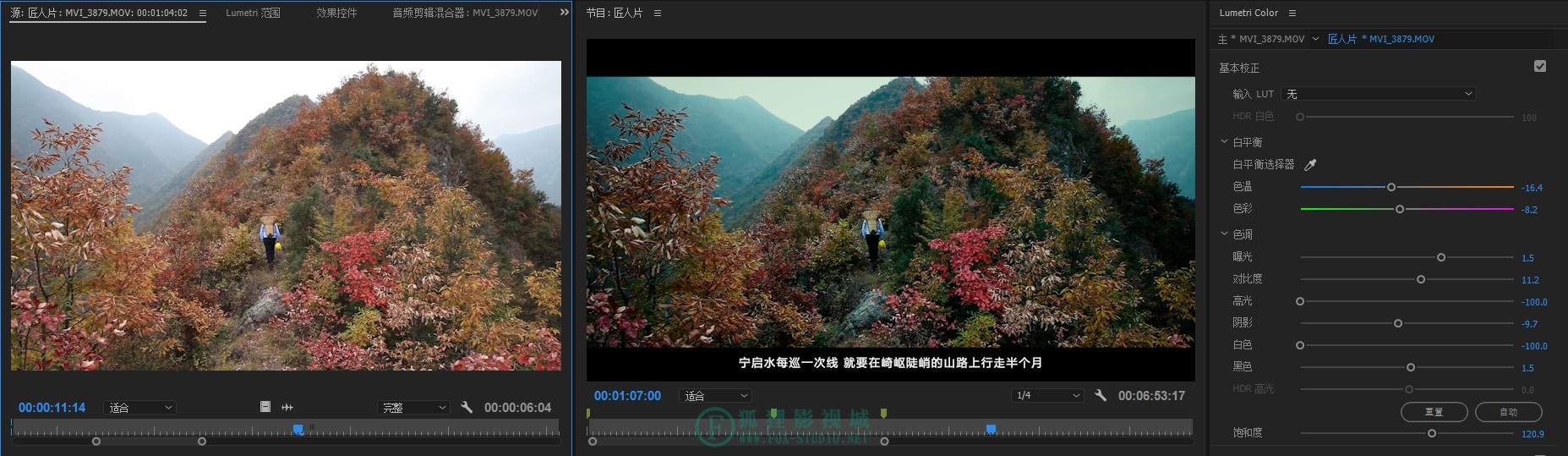Open Program monitor 1/4 resolution dropdown
1568x456 pixels.
1047,396
